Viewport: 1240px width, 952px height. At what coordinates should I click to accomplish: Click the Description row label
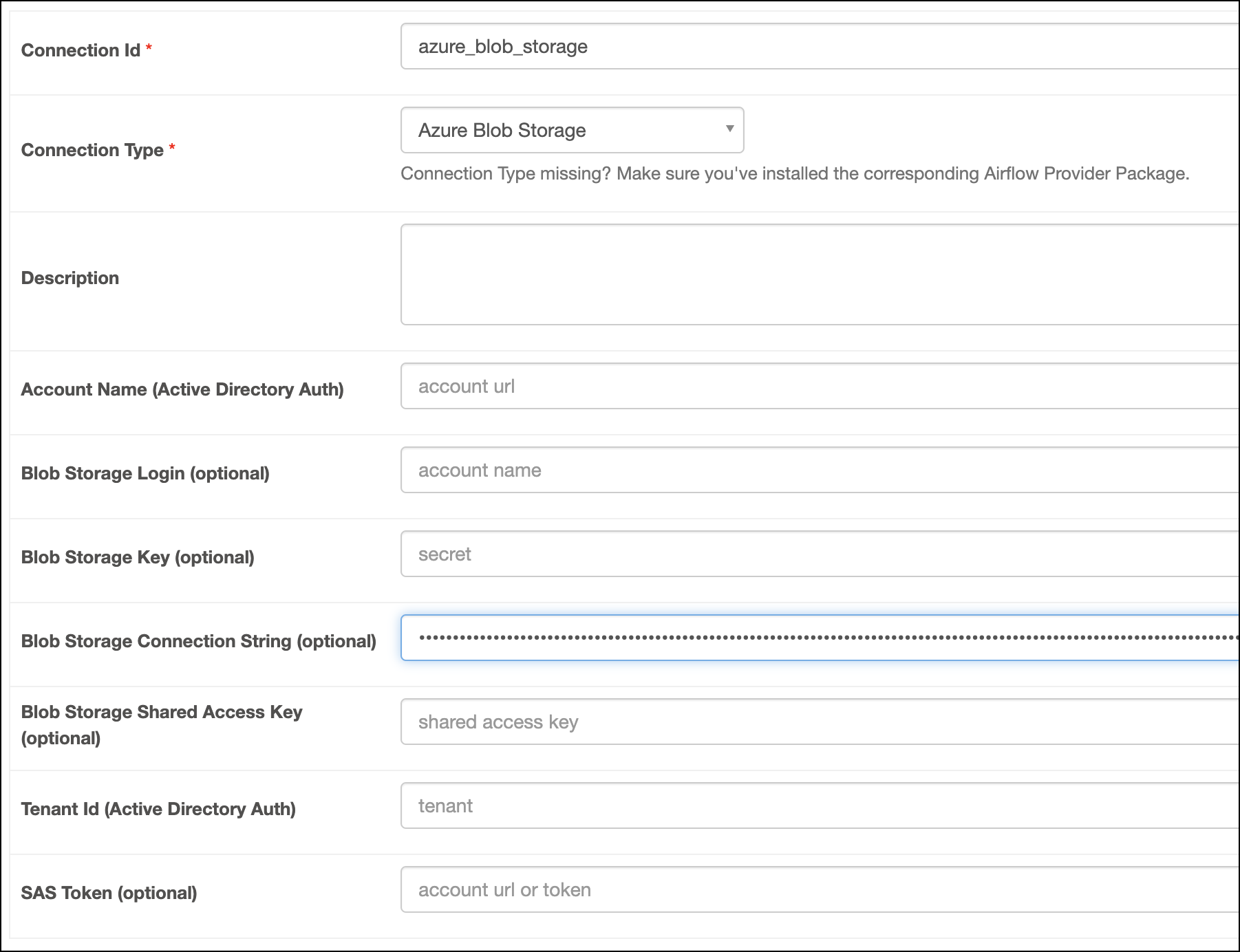(x=70, y=277)
